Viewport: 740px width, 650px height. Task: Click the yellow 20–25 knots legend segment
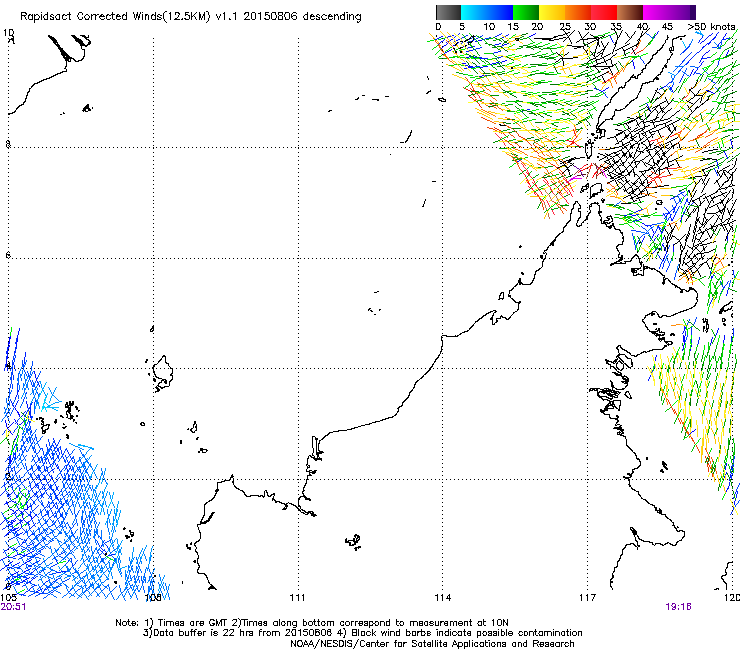coord(552,12)
